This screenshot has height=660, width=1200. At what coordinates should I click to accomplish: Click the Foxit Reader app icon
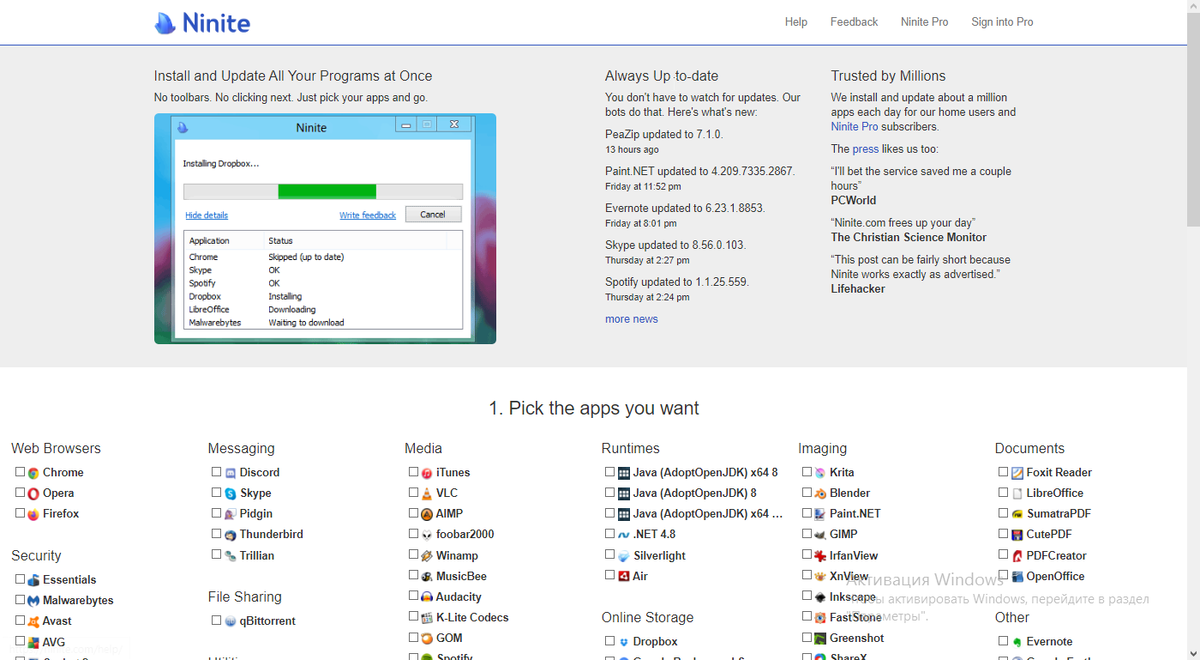(x=1017, y=472)
